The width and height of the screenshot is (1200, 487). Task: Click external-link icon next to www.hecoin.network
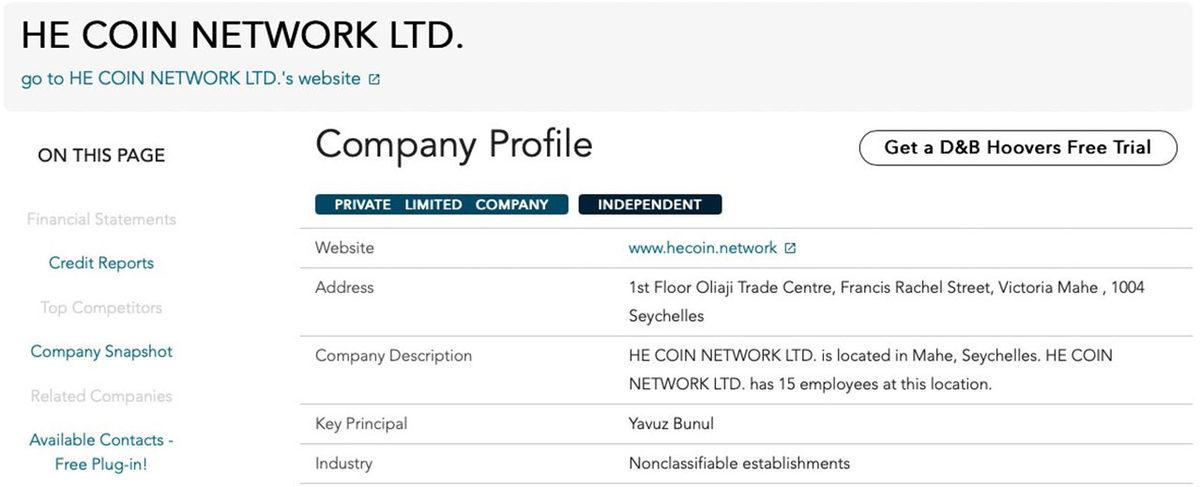point(790,248)
